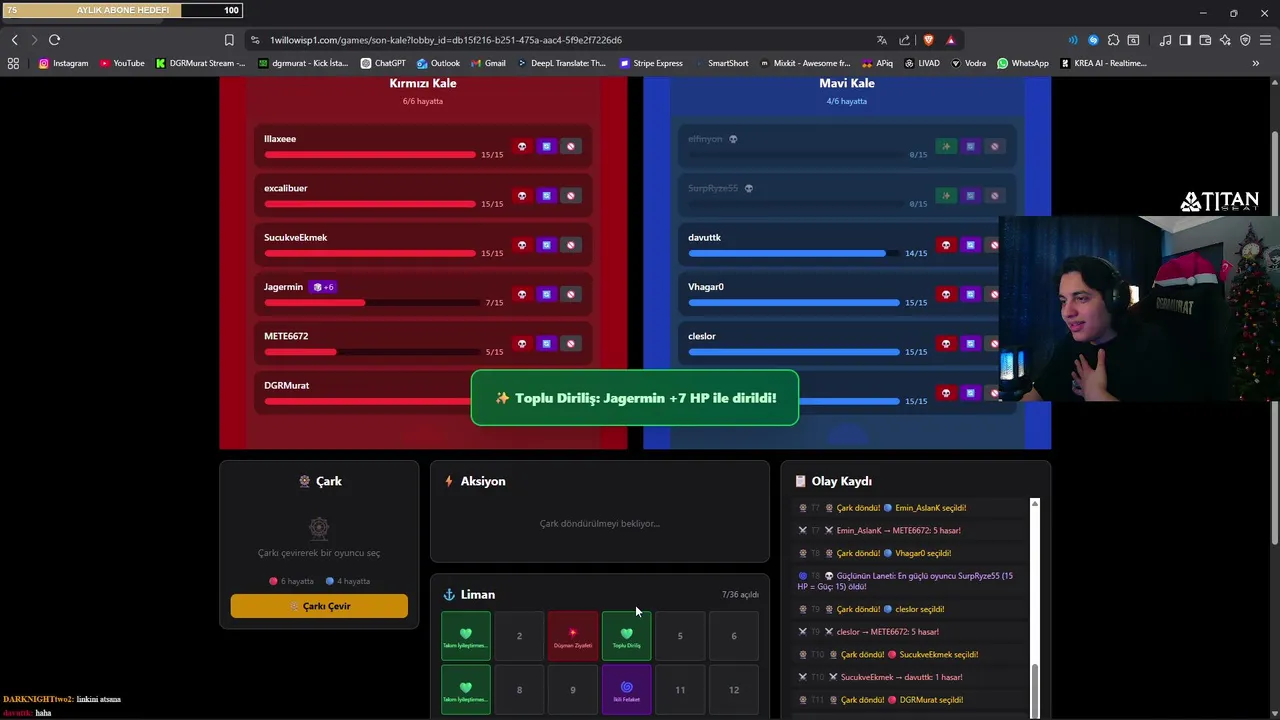Click the page vertical scrollbar
The width and height of the screenshot is (1280, 720).
coord(1274,340)
